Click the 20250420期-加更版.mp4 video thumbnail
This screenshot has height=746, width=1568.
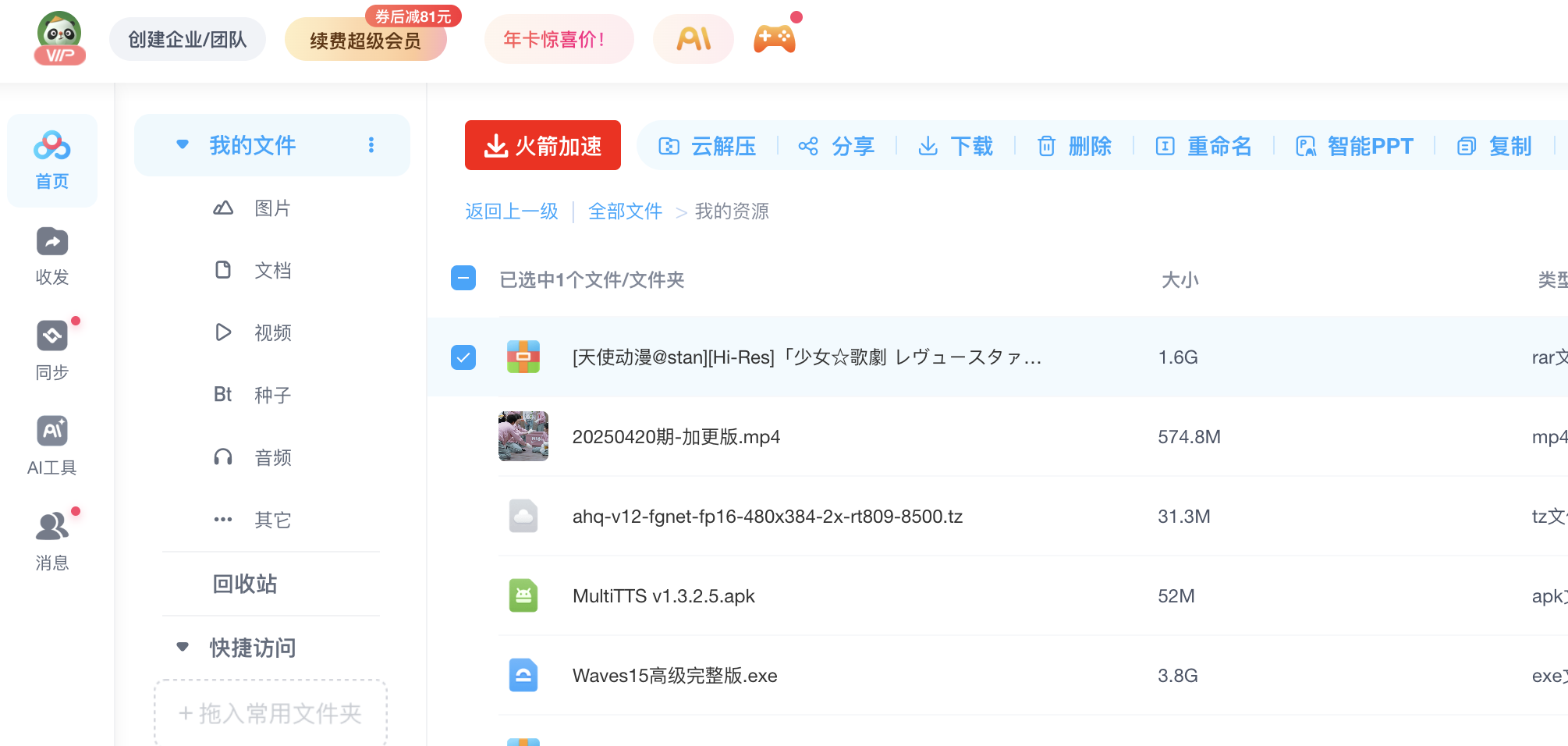point(523,436)
